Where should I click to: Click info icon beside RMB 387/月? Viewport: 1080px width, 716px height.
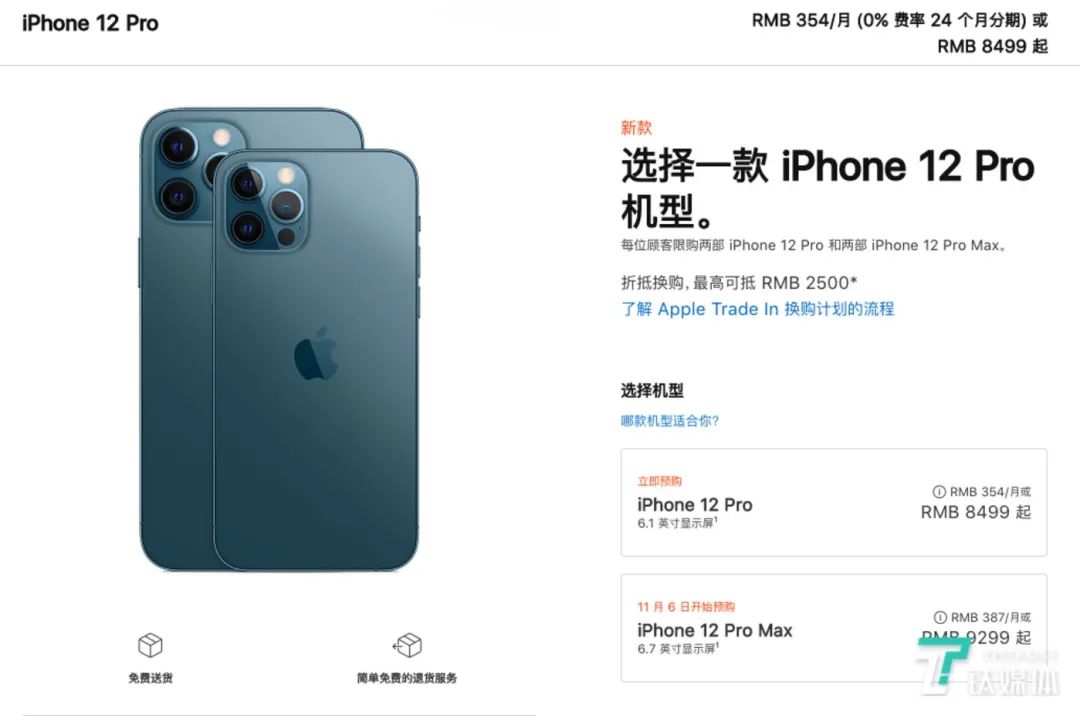(x=940, y=617)
